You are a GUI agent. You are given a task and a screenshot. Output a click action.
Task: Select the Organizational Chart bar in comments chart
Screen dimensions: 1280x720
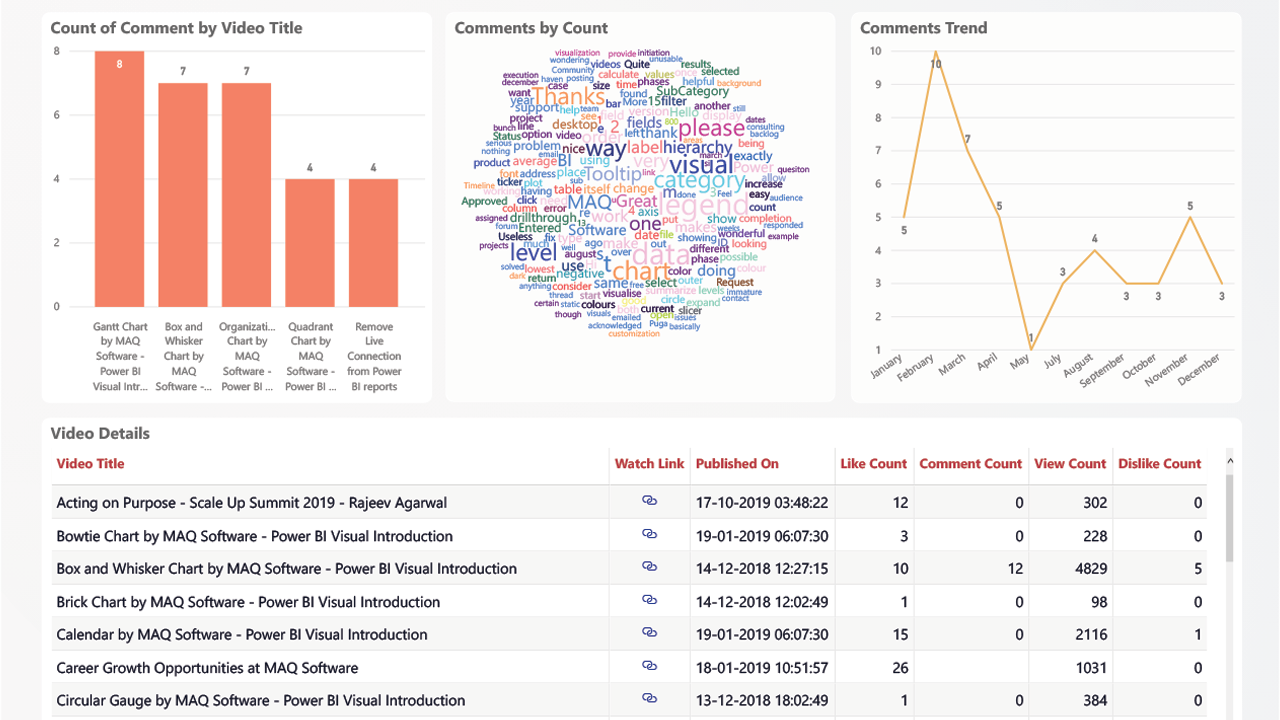coord(247,195)
